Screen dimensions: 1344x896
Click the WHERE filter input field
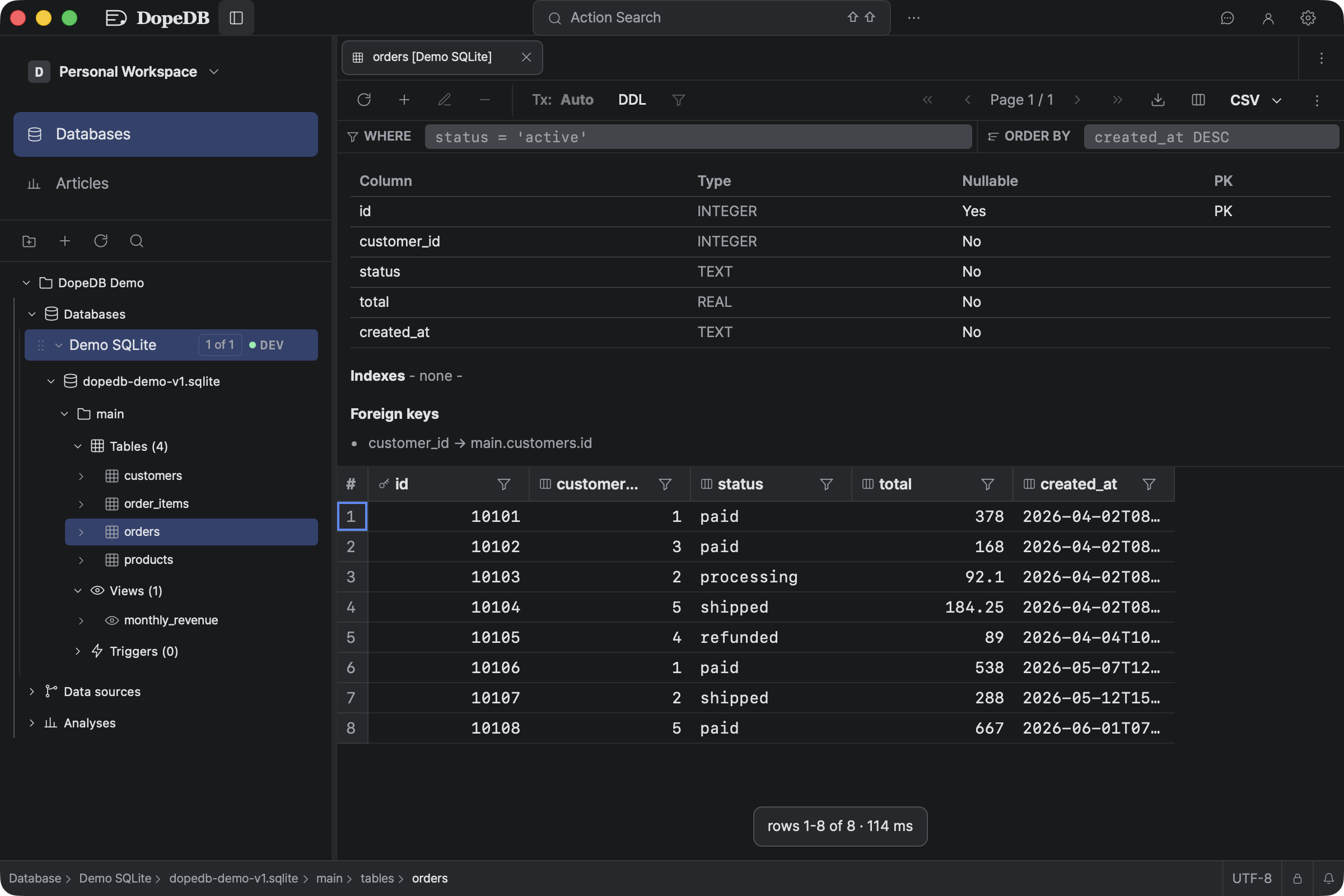pos(698,137)
